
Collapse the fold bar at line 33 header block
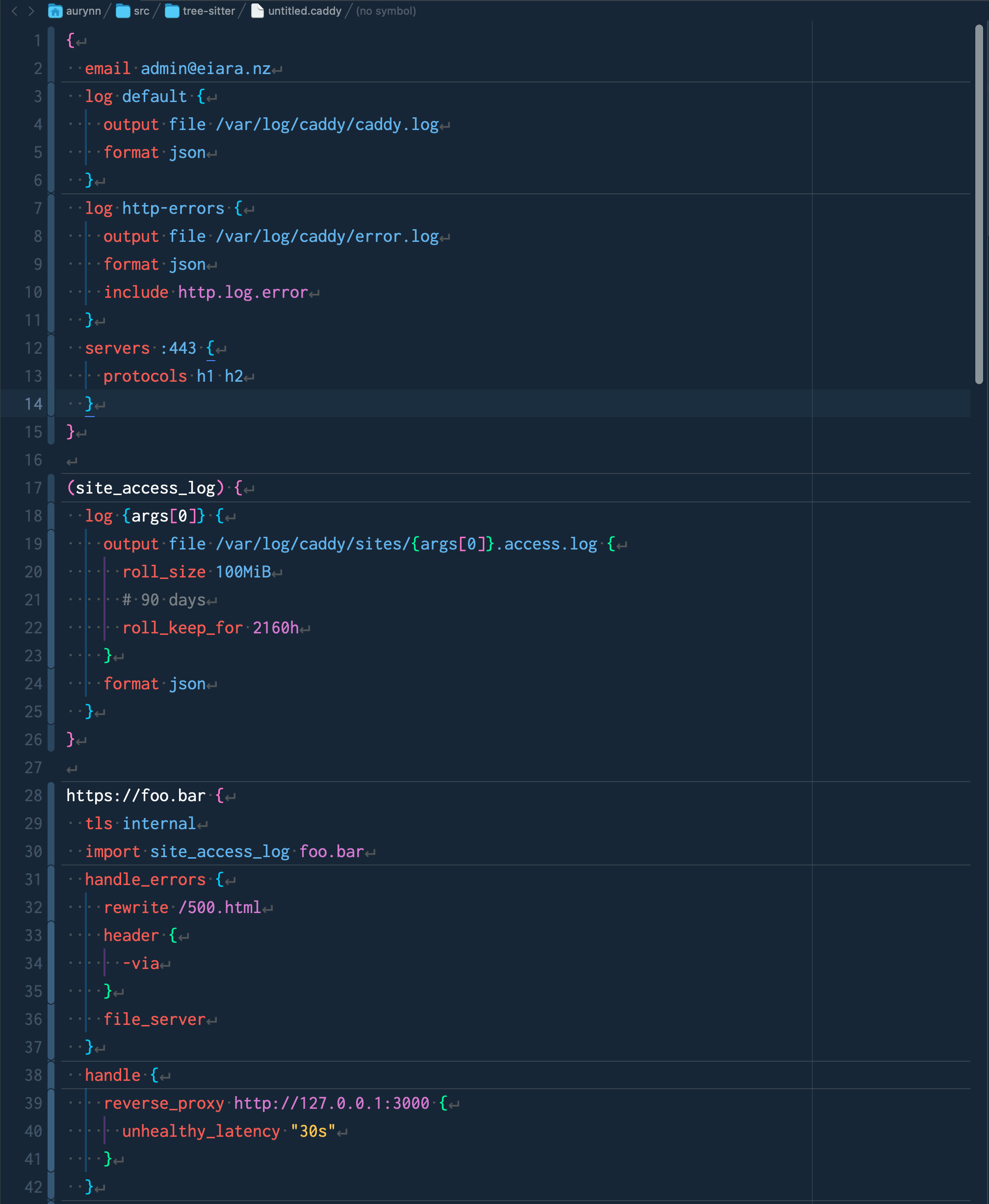pyautogui.click(x=52, y=963)
